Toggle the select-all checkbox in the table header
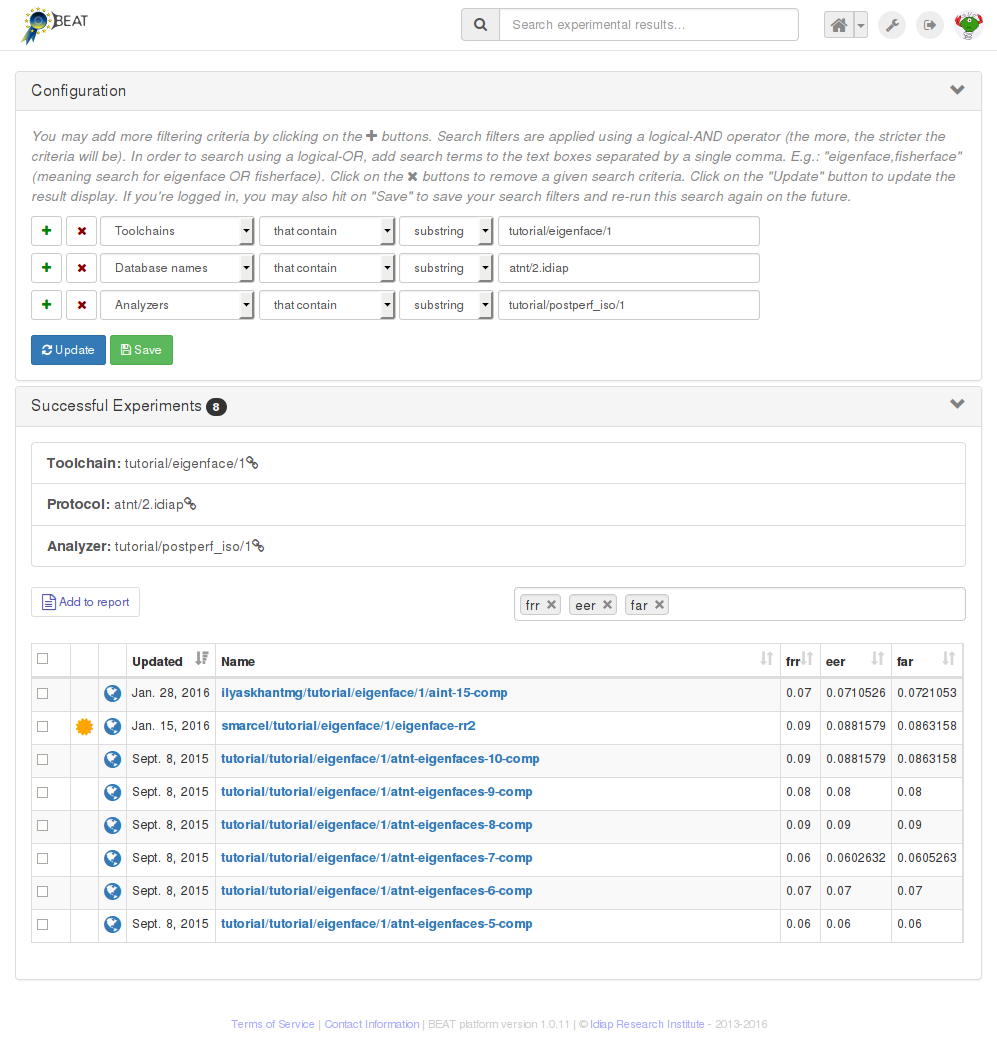Screen dimensions: 997x1050 (42, 659)
